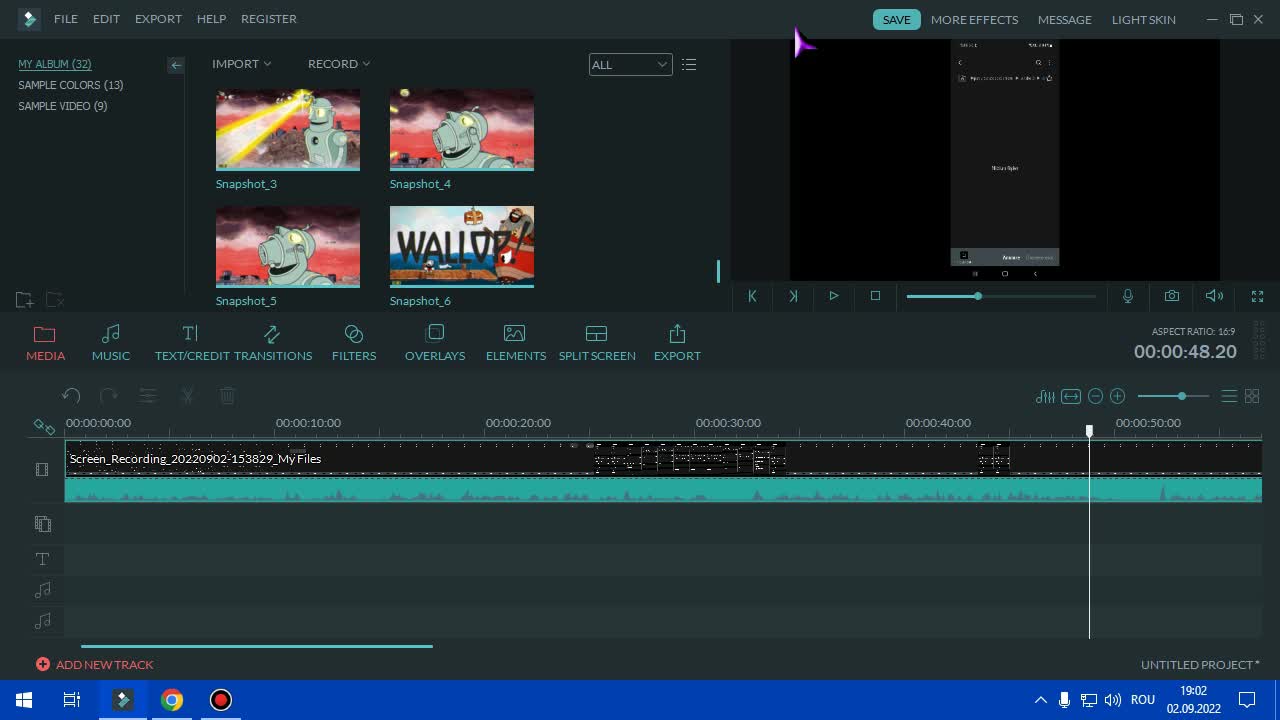Open the SPLIT SCREEN tab
The image size is (1280, 720).
(x=597, y=343)
